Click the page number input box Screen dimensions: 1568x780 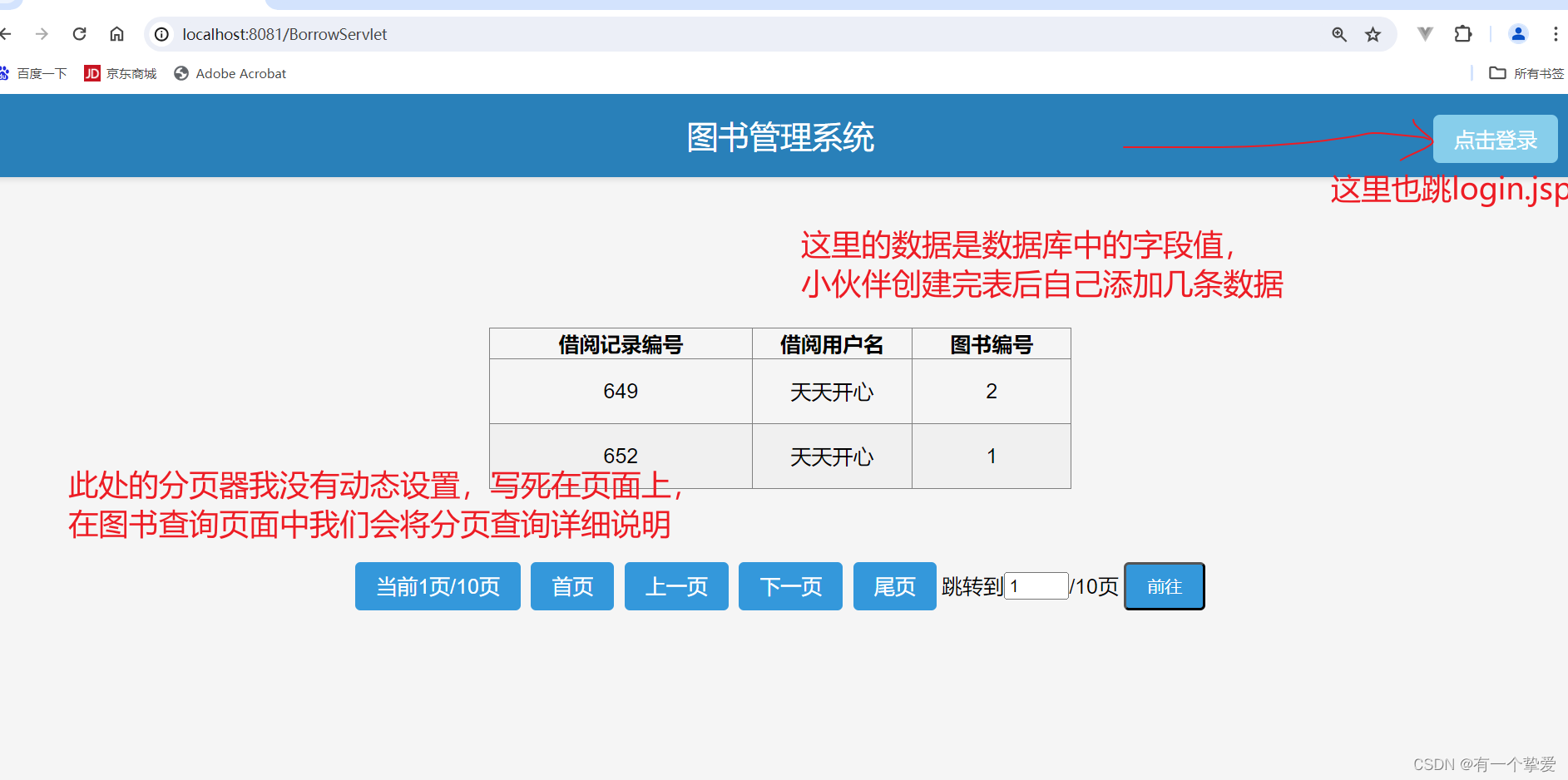pyautogui.click(x=1035, y=586)
